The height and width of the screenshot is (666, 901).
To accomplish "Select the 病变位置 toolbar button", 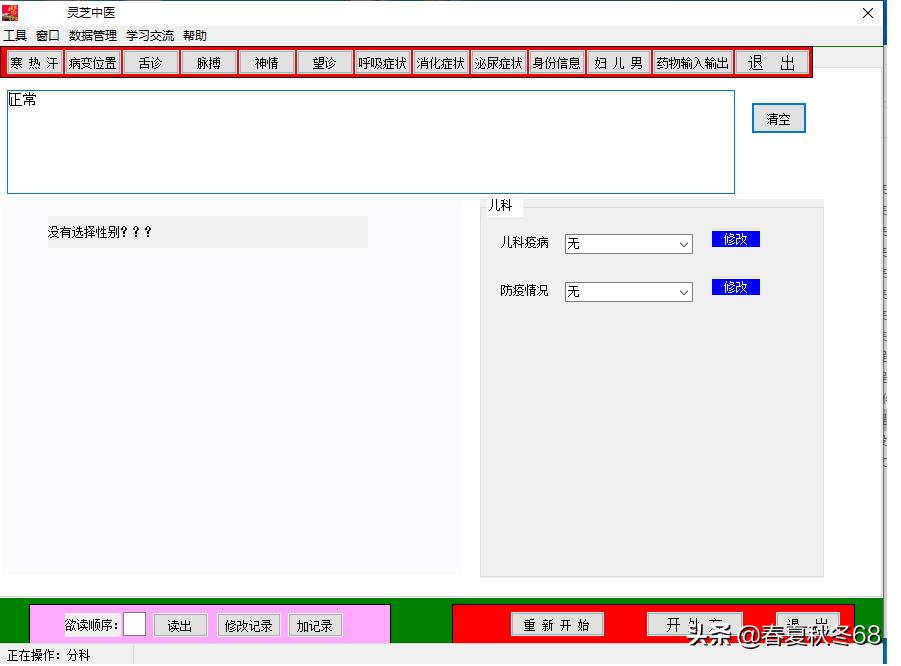I will coord(92,61).
